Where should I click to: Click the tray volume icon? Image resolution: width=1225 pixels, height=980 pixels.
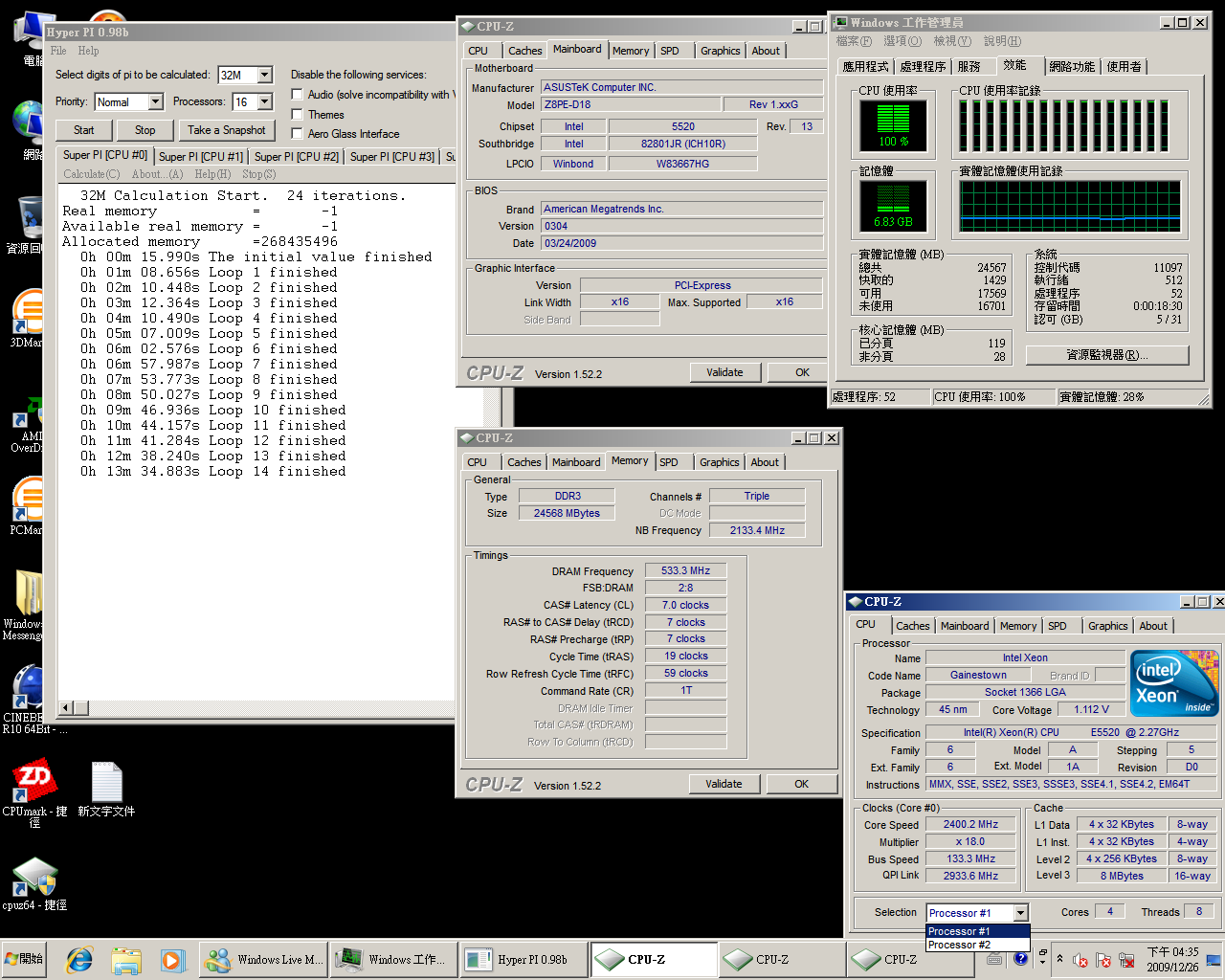point(1080,959)
